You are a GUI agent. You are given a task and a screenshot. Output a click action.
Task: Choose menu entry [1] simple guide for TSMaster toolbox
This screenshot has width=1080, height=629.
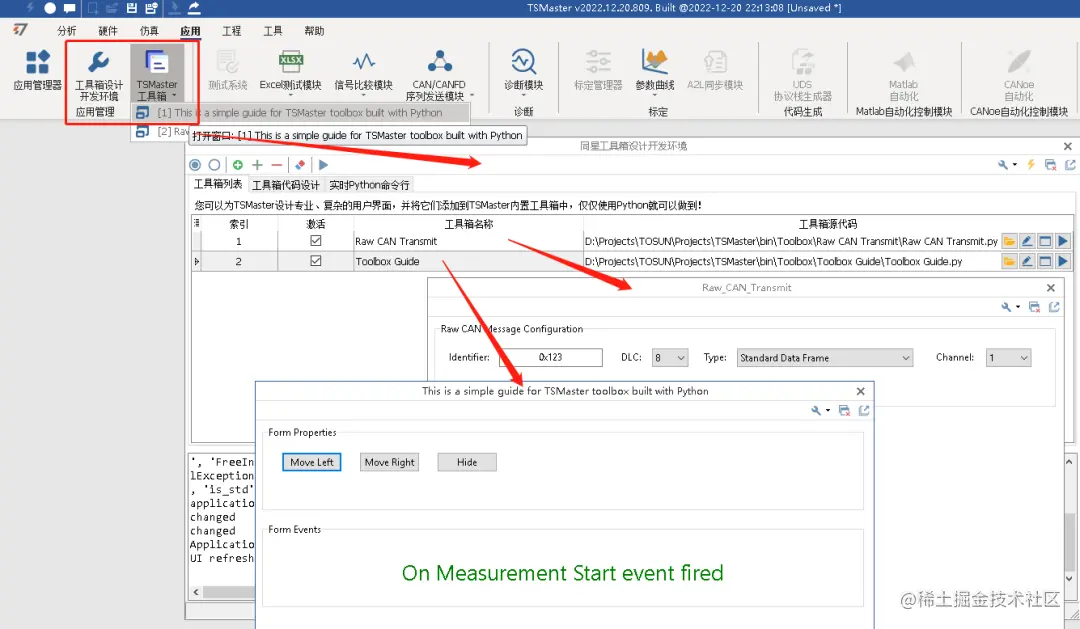[x=300, y=112]
